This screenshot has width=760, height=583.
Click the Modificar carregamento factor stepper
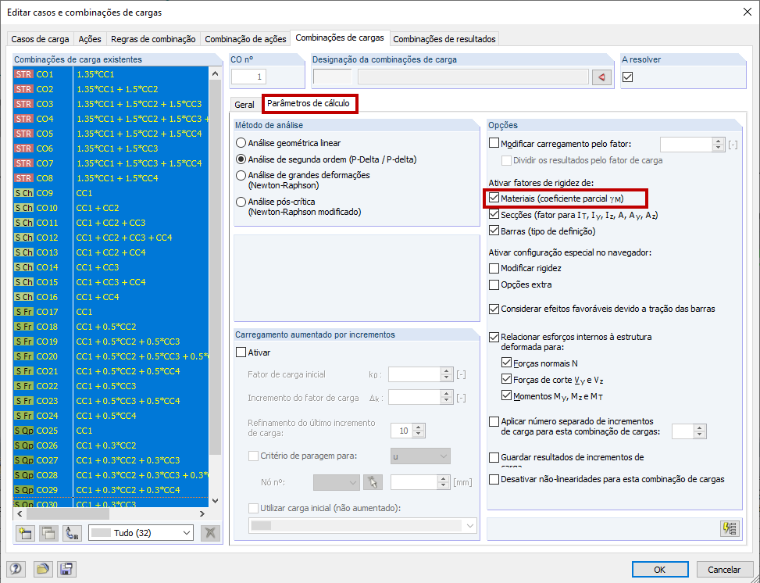point(718,144)
